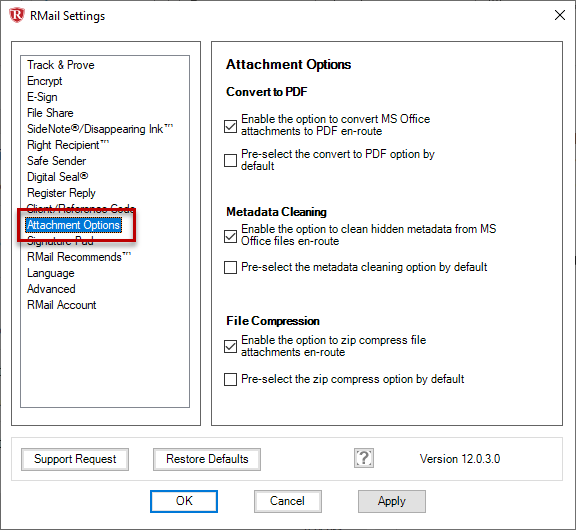Viewport: 576px width, 530px height.
Task: Close the RMail Settings window
Action: click(x=559, y=15)
